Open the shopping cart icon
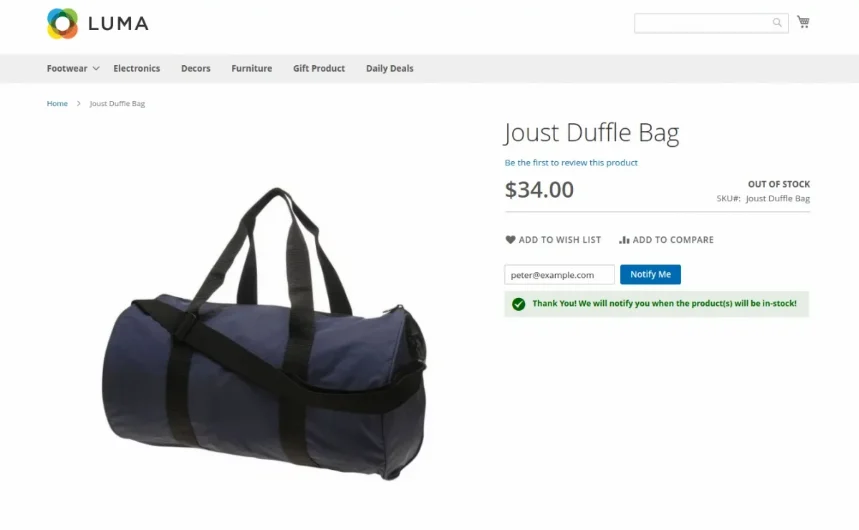This screenshot has width=859, height=530. (803, 22)
